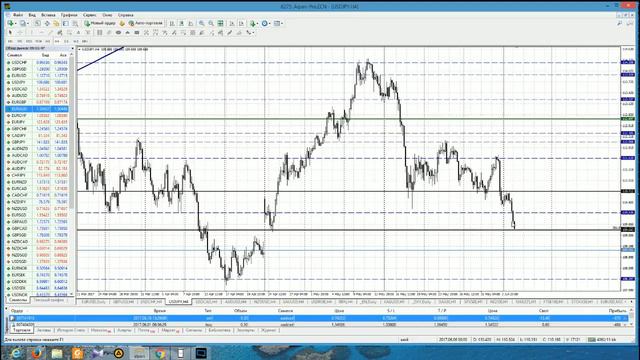Select the horizontal line drawing tool
The image size is (640, 360).
(41, 32)
